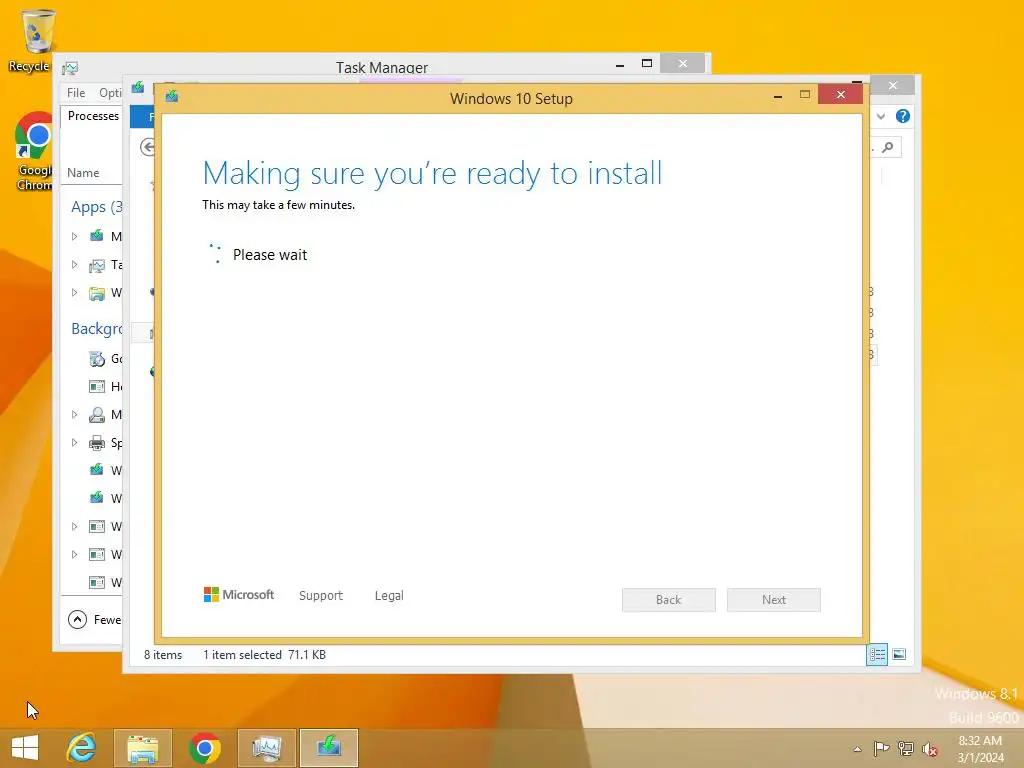Select the Processes tab in Task Manager
This screenshot has height=768, width=1024.
[93, 116]
